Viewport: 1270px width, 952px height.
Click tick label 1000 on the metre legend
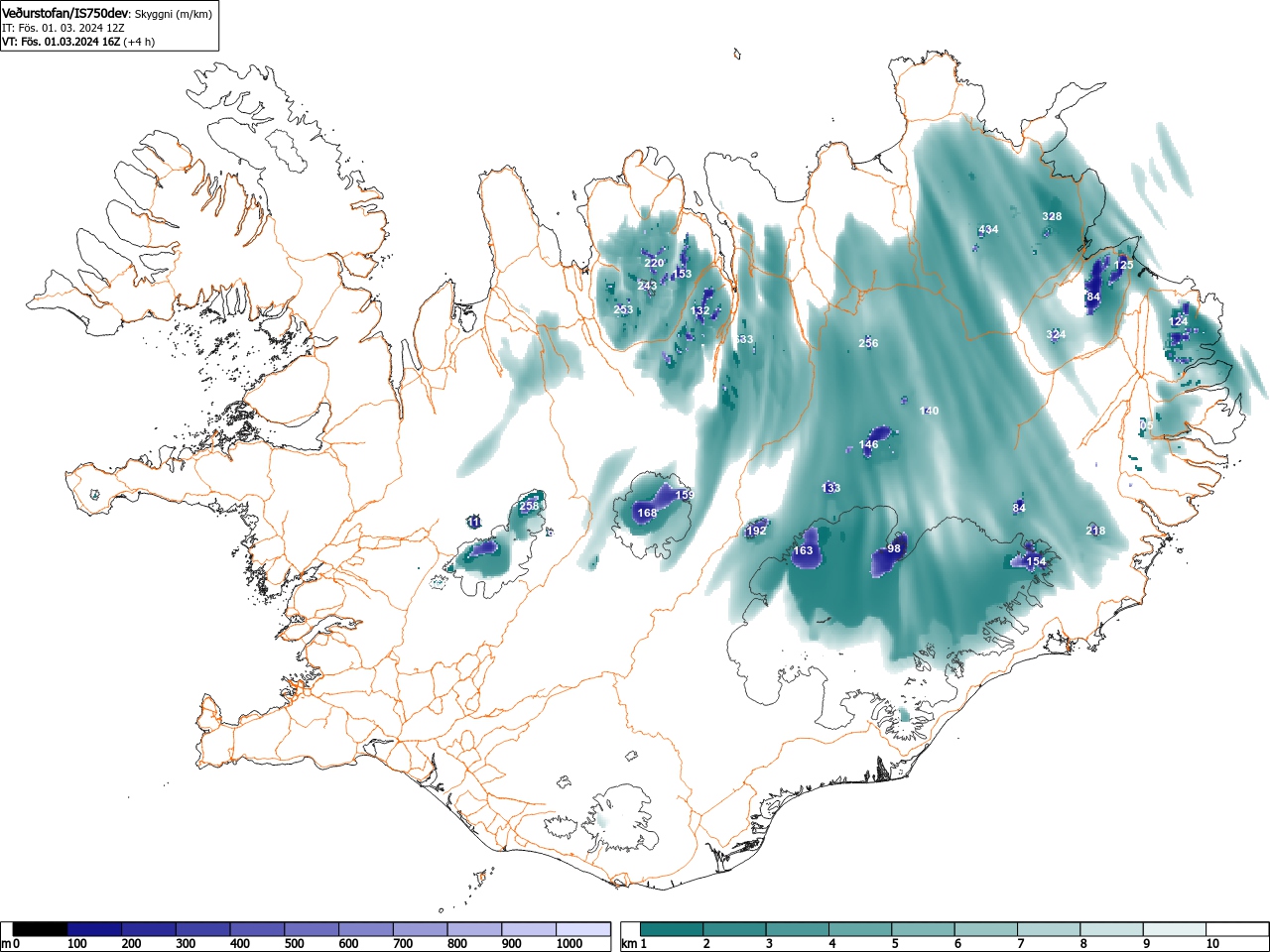570,944
